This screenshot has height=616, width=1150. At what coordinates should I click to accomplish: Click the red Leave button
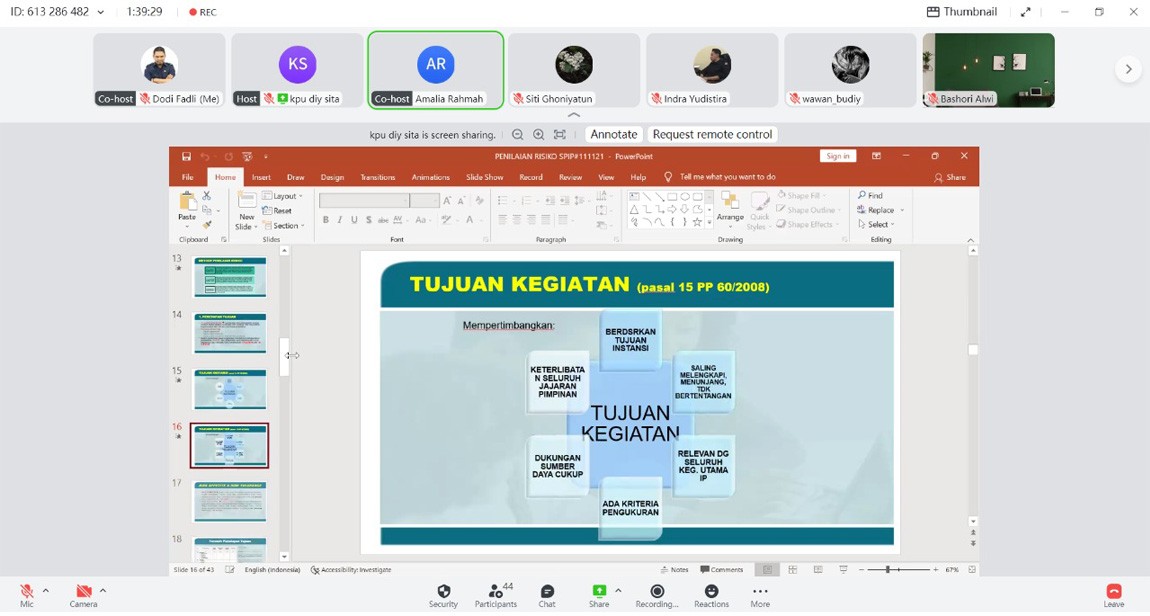pos(1113,592)
